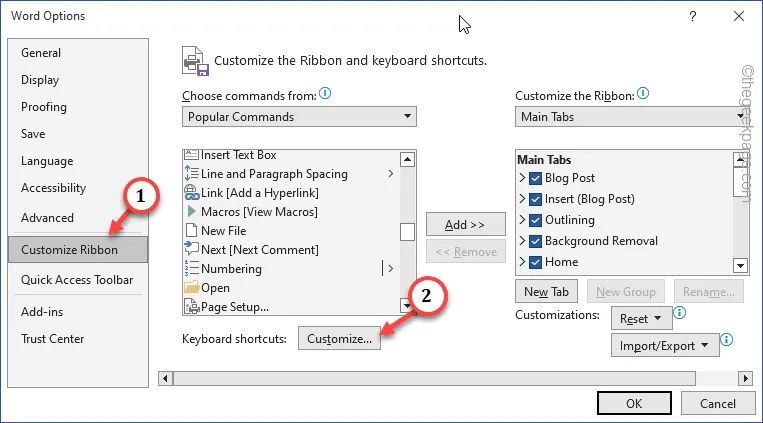Click info icon next to Reset button

click(x=679, y=313)
